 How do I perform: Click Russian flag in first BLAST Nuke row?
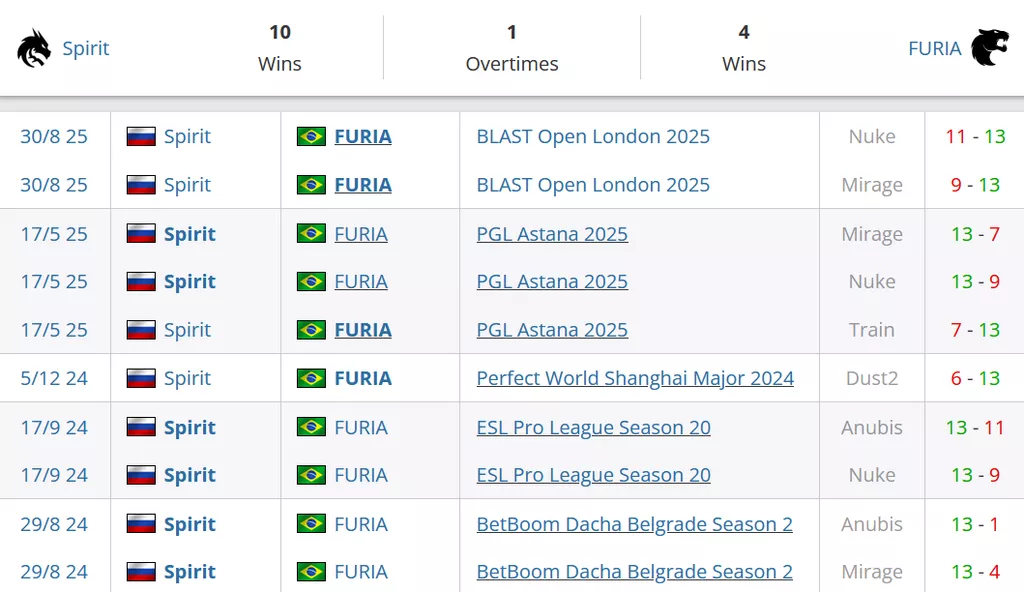(141, 137)
